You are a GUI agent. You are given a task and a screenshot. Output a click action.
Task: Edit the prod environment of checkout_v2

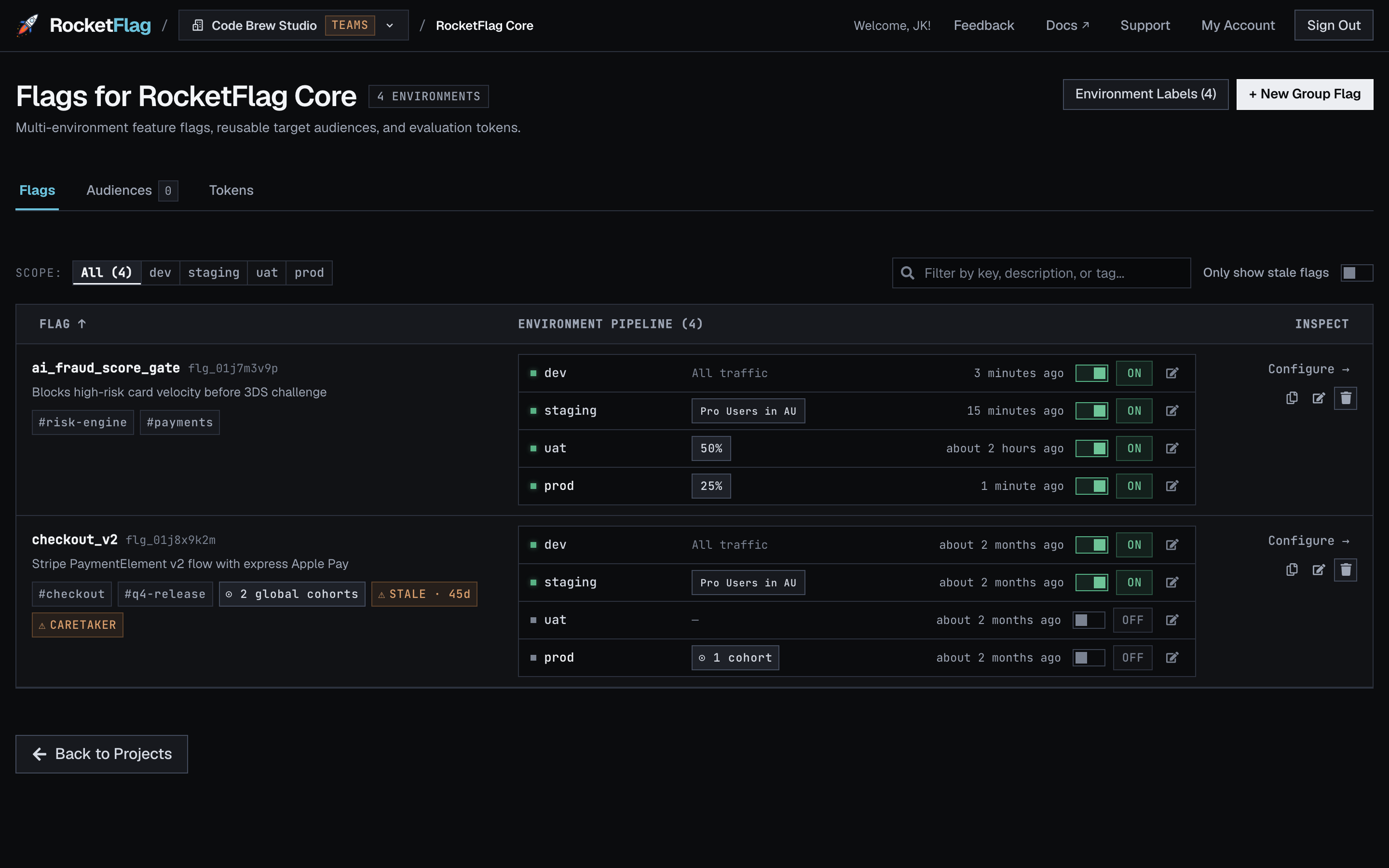pyautogui.click(x=1172, y=657)
